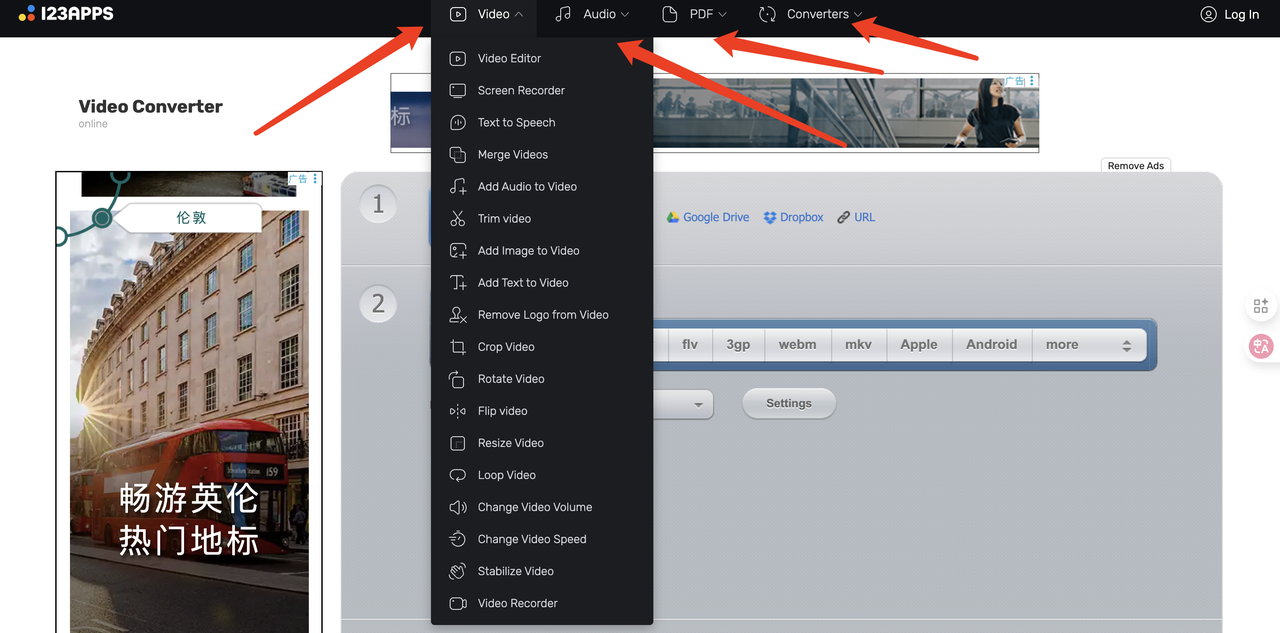Image resolution: width=1280 pixels, height=633 pixels.
Task: Click the Rotate Video icon
Action: pyautogui.click(x=458, y=379)
